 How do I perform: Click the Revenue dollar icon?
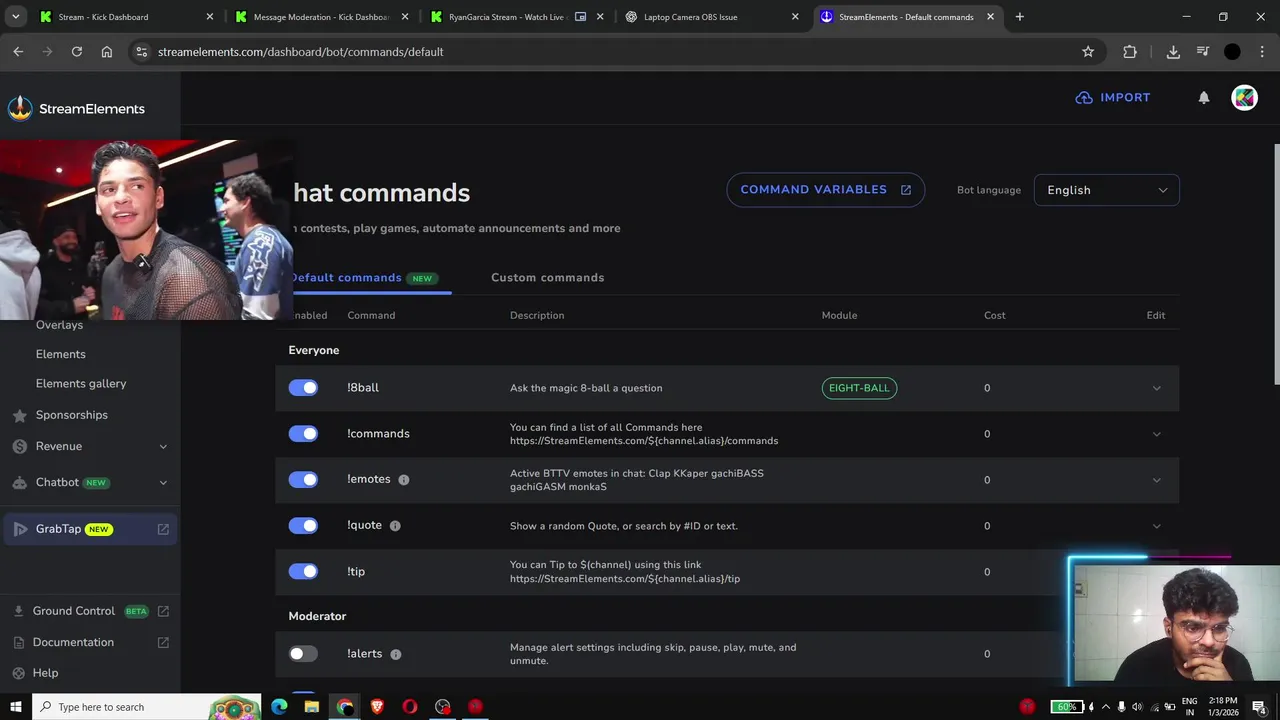click(x=19, y=446)
